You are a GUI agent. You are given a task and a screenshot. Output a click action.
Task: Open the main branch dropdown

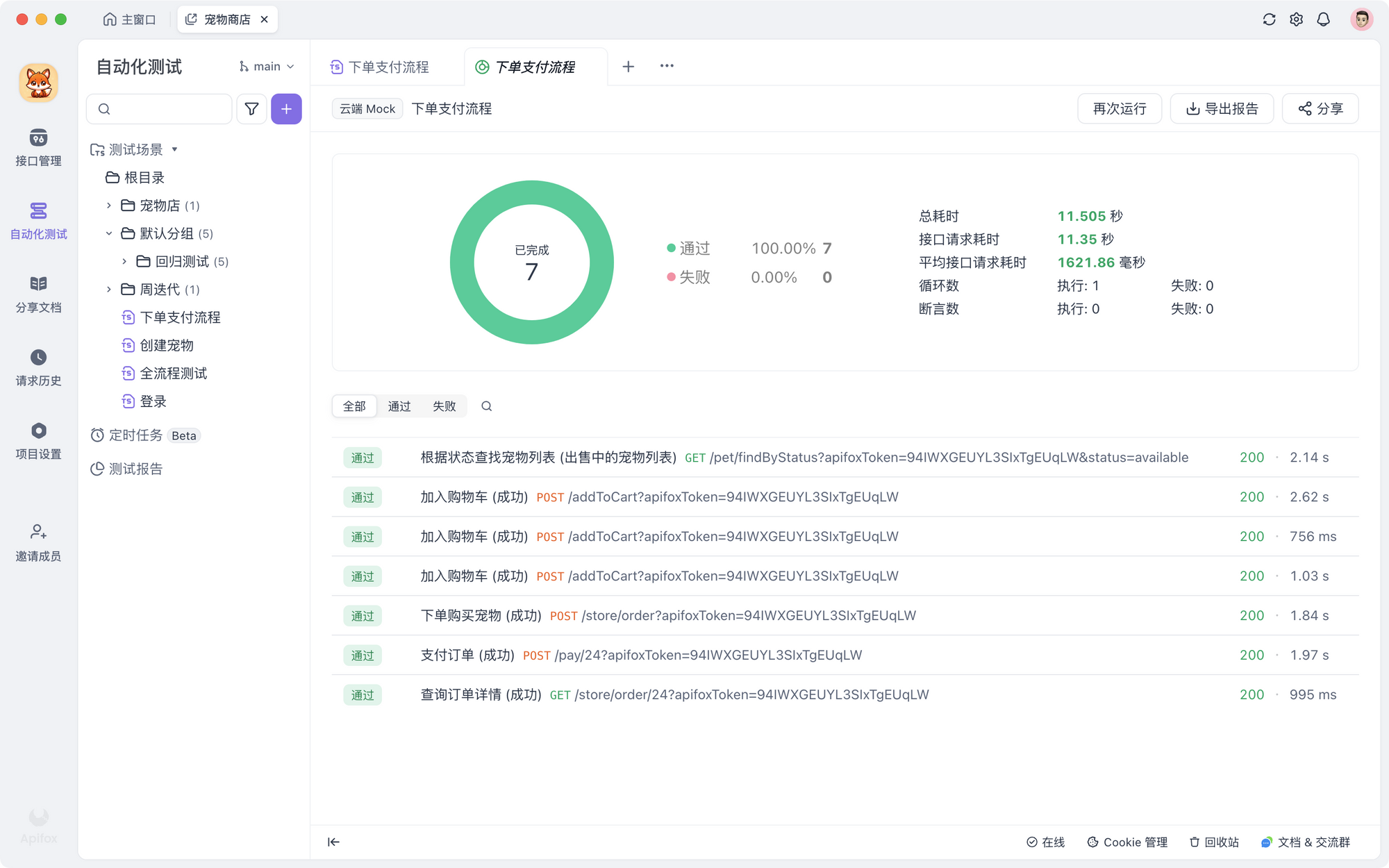[267, 65]
